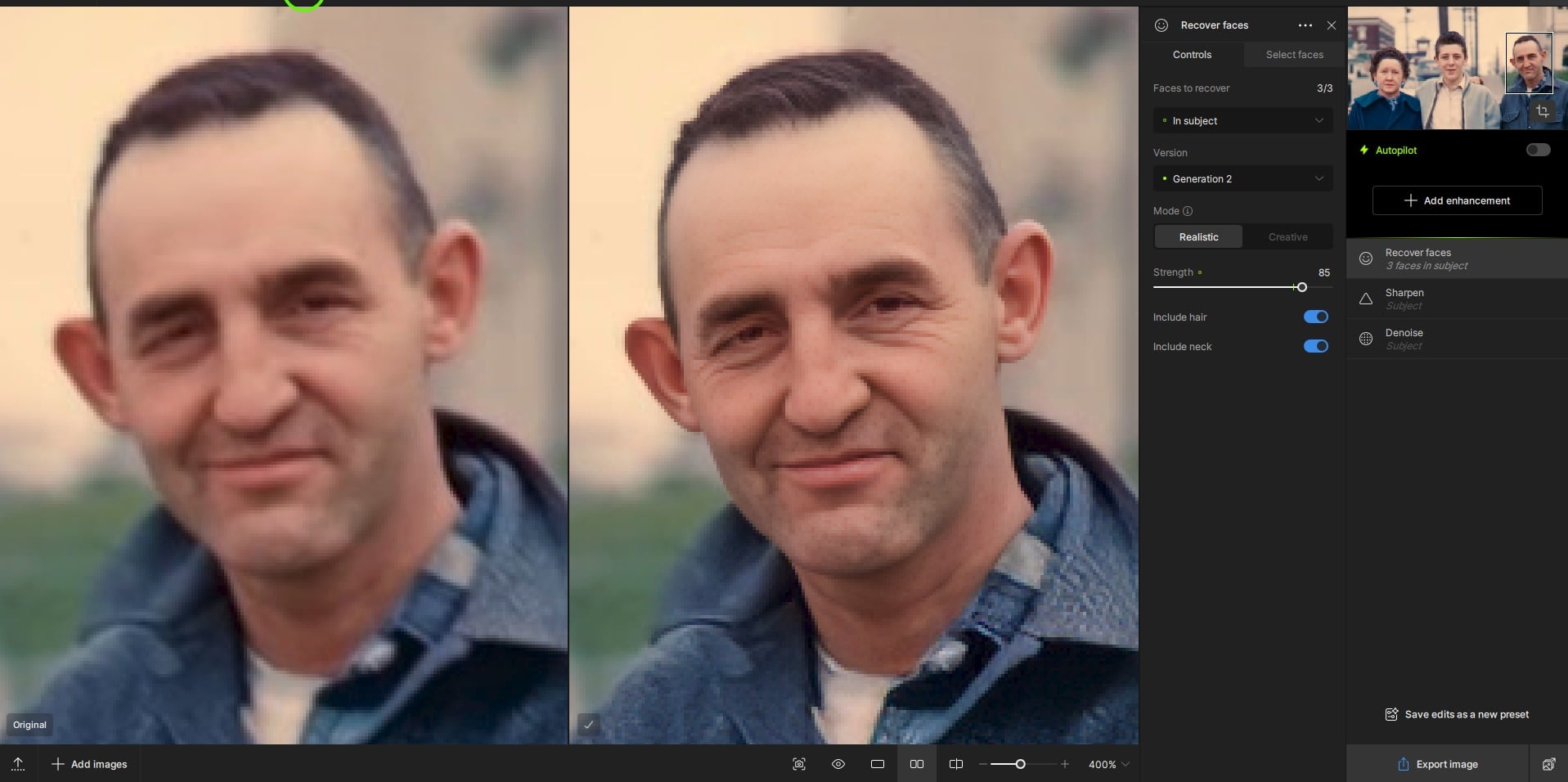
Task: Disable the Include neck switch
Action: pyautogui.click(x=1315, y=346)
